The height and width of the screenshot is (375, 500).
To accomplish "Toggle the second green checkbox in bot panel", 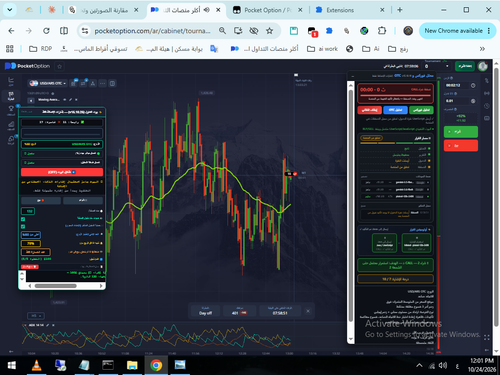I will point(23,227).
